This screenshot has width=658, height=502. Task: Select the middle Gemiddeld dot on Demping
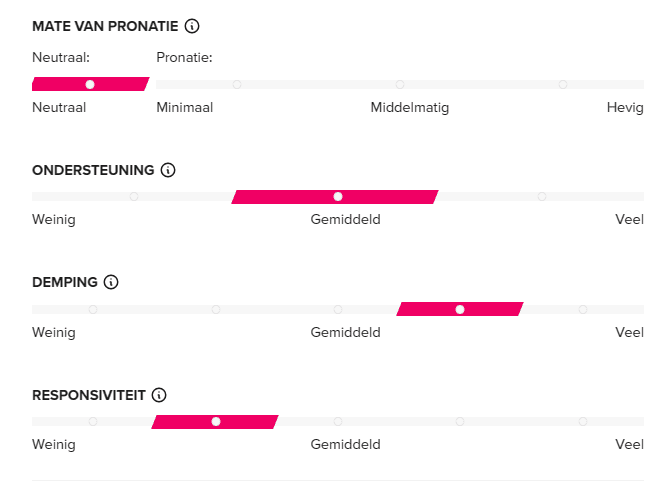pos(338,309)
